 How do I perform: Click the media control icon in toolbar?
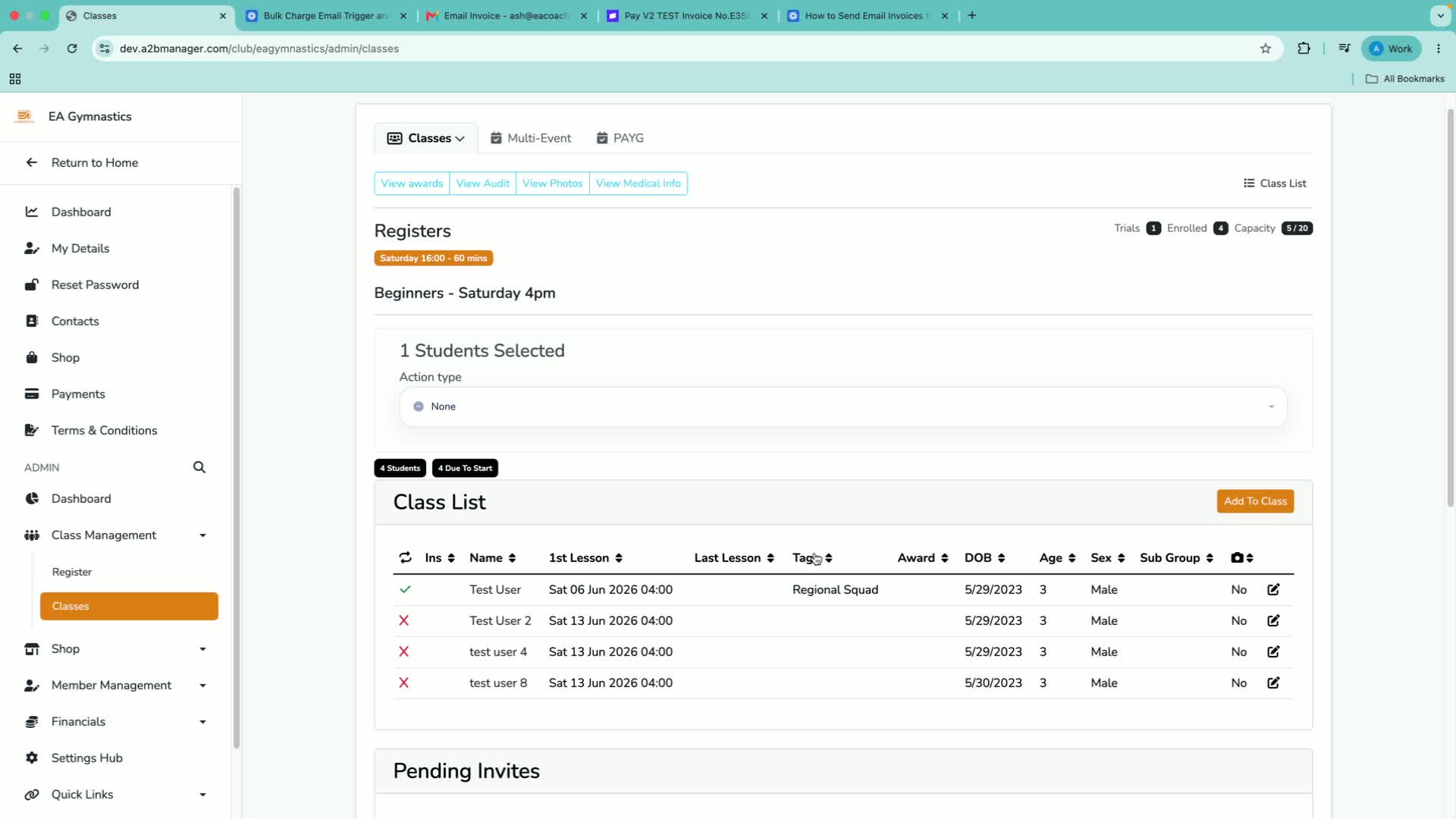(1345, 49)
